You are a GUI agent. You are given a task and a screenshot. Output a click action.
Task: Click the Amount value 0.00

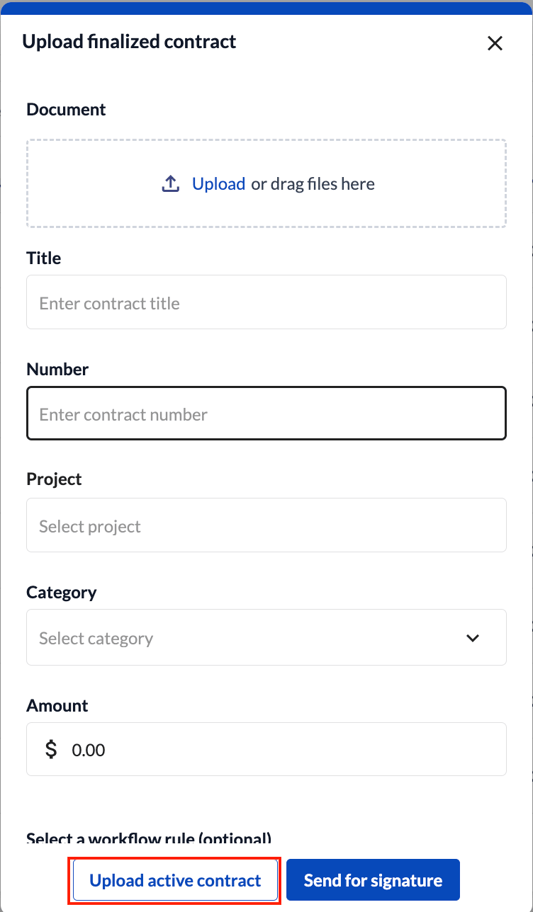pyautogui.click(x=88, y=750)
